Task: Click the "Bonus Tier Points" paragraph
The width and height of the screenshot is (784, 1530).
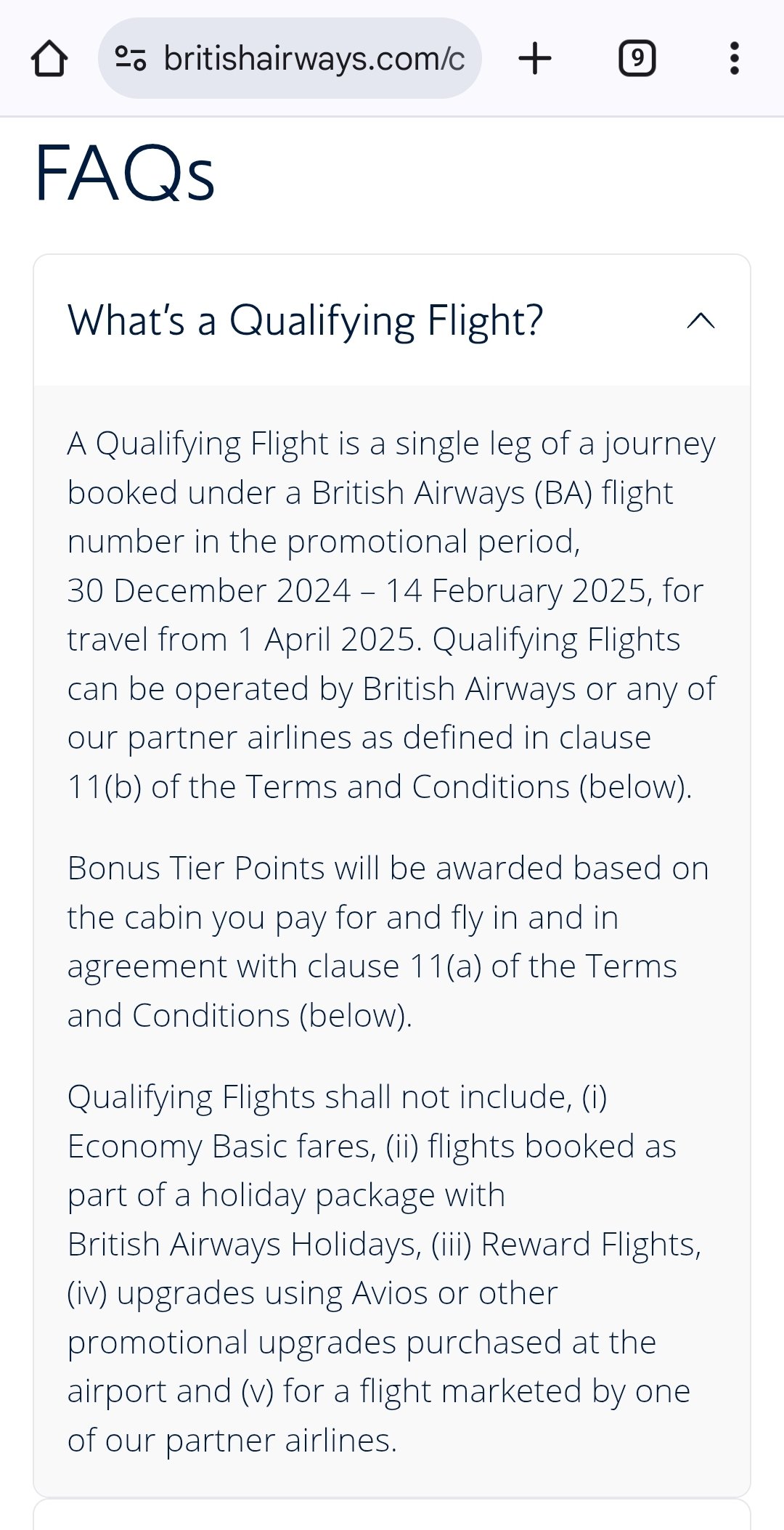Action: coord(388,941)
